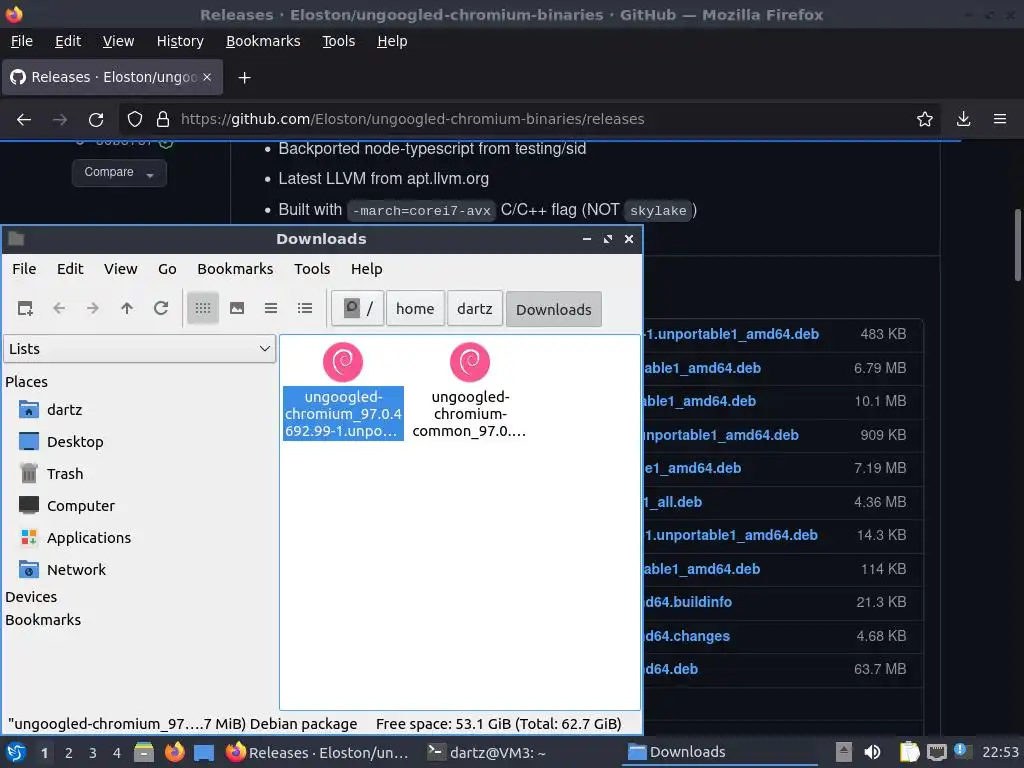Open Firefox tracking protection shield icon
Screen dimensions: 1024x768
[x=135, y=119]
